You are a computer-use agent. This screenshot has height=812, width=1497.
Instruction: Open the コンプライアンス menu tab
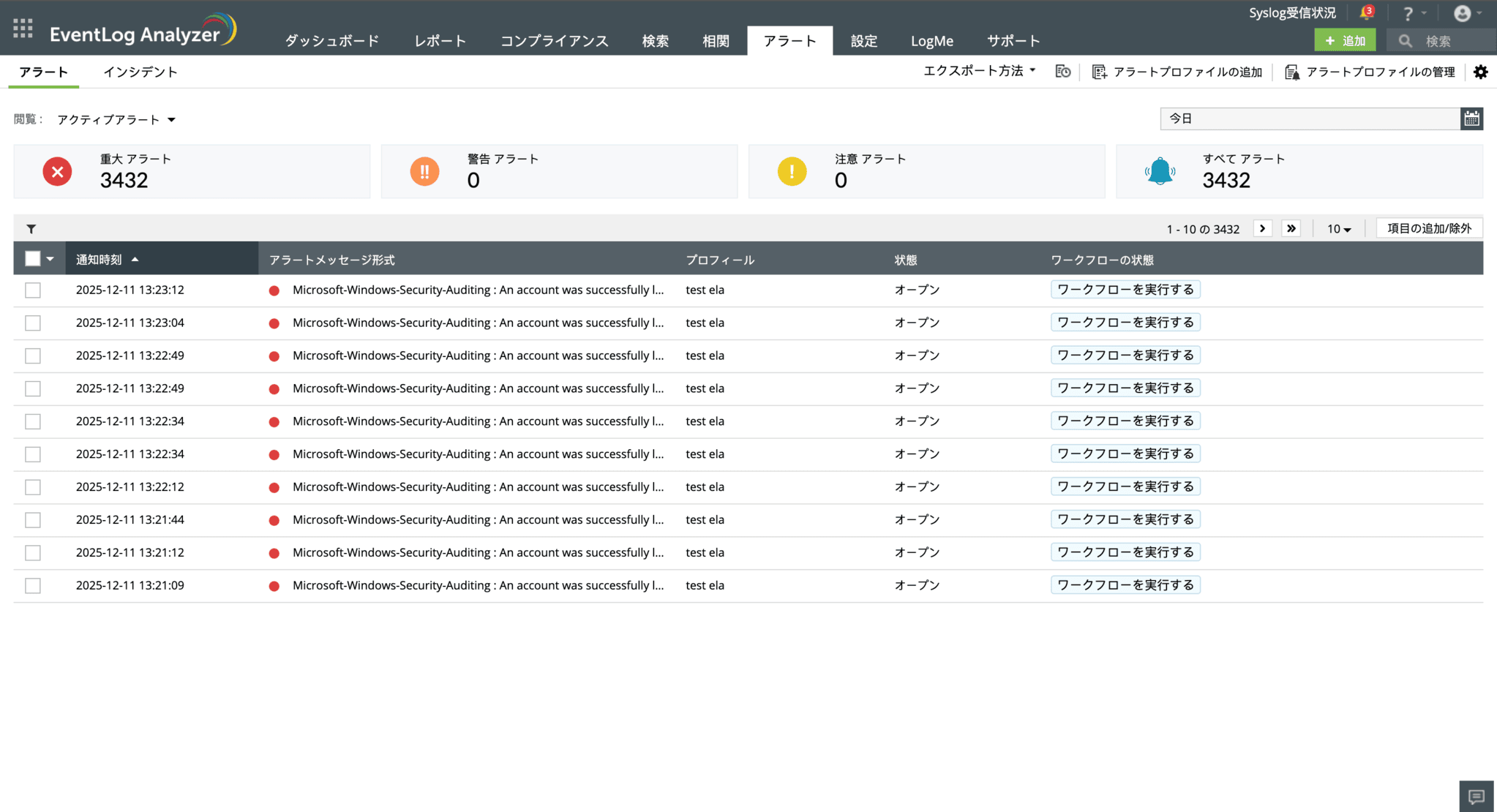pos(554,41)
